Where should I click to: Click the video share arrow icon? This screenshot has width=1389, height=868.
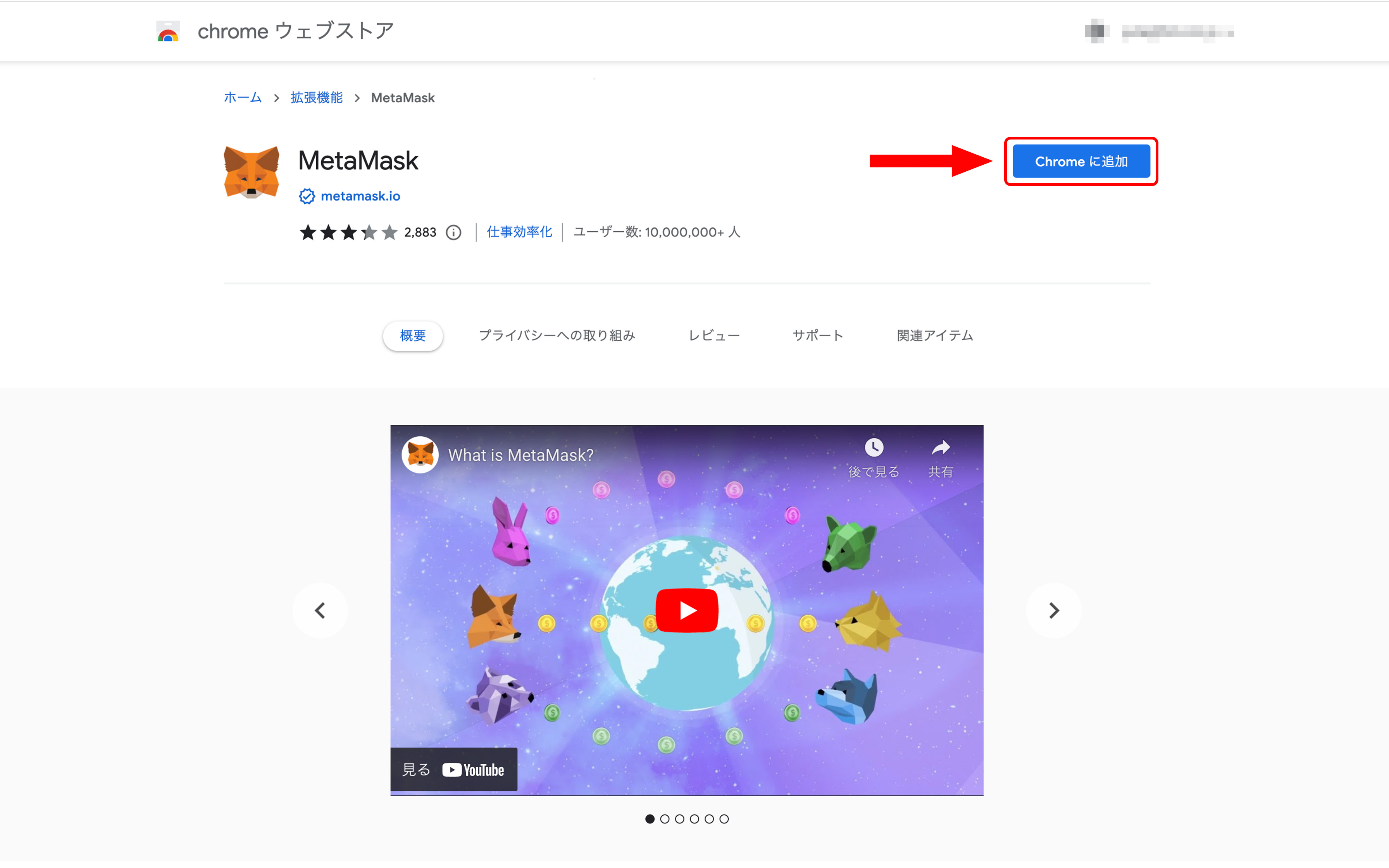click(940, 447)
